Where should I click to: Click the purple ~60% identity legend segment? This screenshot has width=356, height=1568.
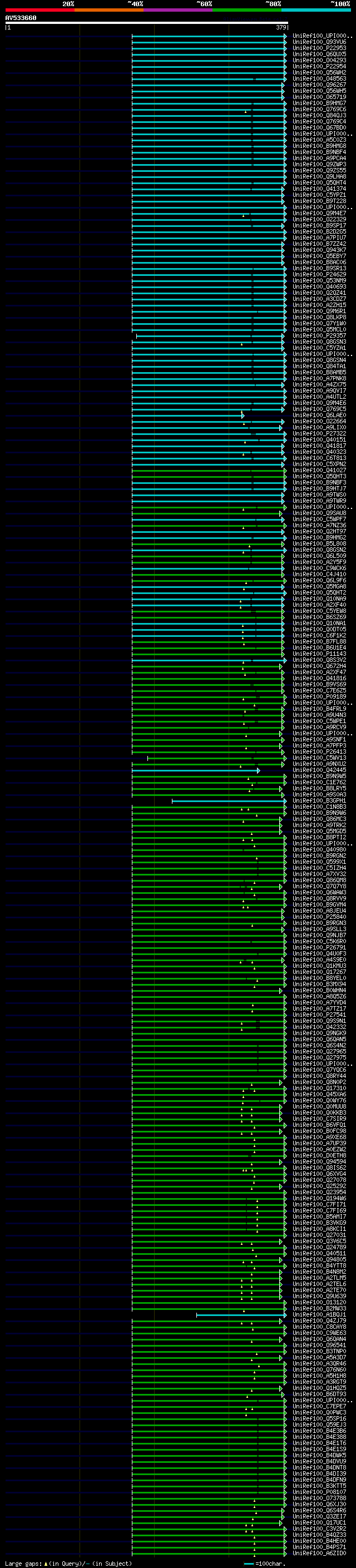179,10
